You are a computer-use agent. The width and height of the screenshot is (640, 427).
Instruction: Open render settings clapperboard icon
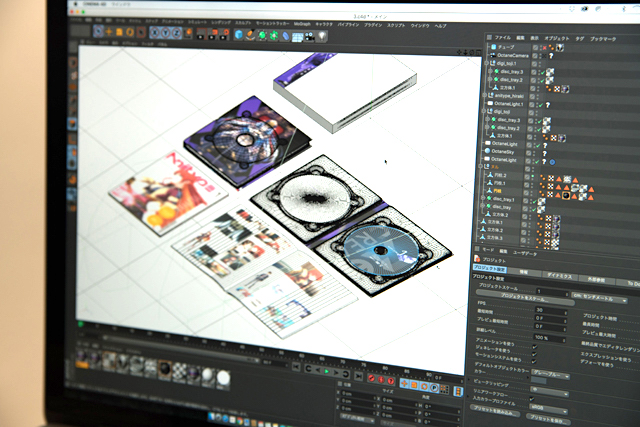click(x=224, y=35)
